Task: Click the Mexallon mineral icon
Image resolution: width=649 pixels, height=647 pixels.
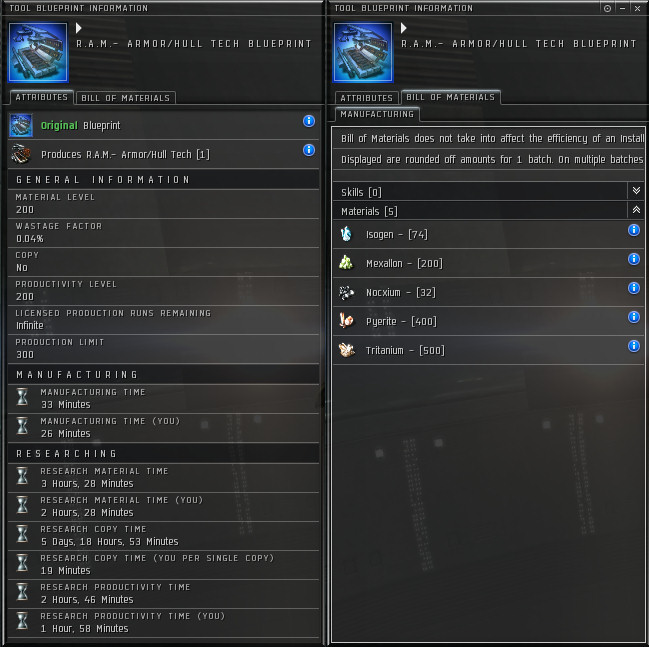Action: (346, 263)
